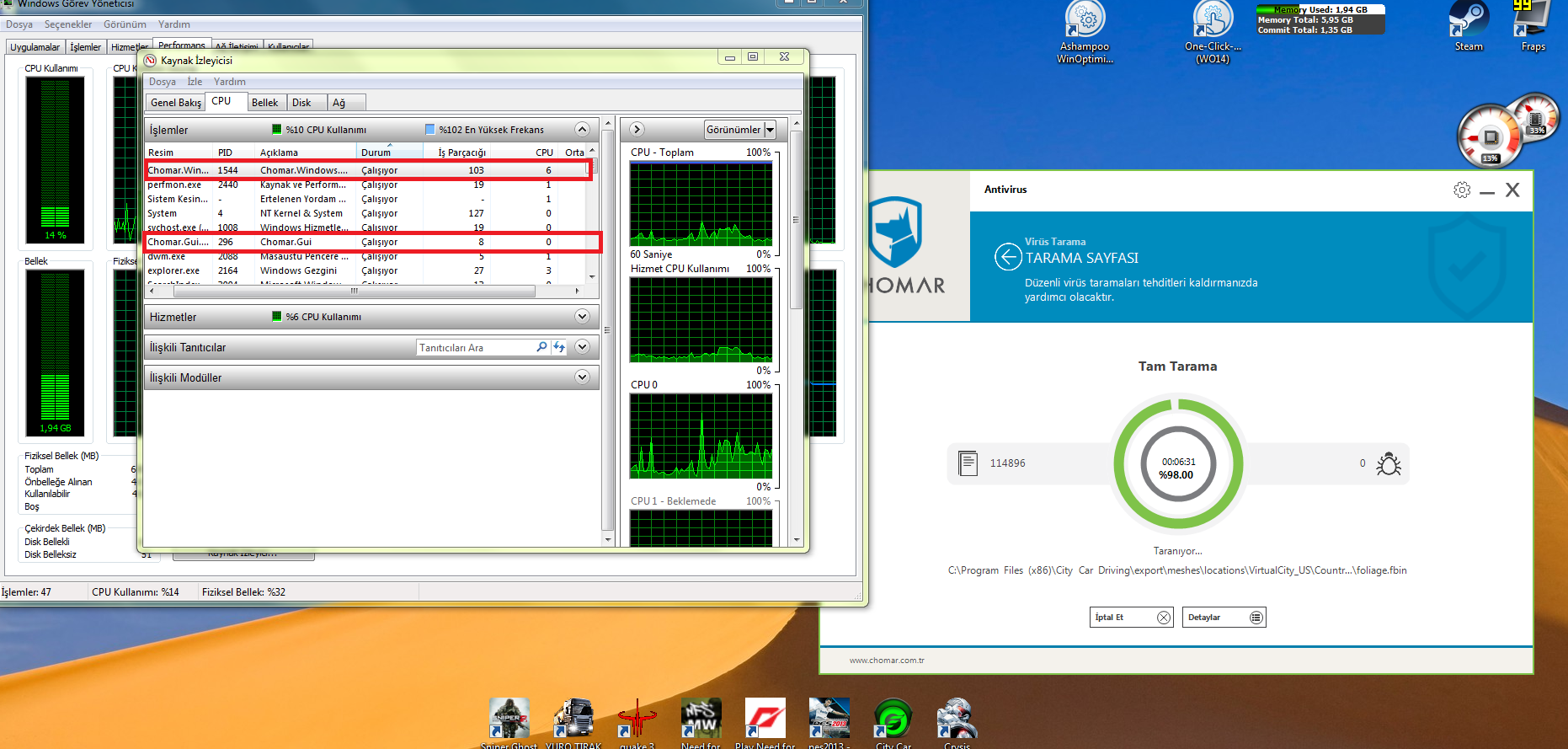Viewport: 1568px width, 749px height.
Task: Open the Dosya menu in Kaynak İzleyicisi
Action: (163, 82)
